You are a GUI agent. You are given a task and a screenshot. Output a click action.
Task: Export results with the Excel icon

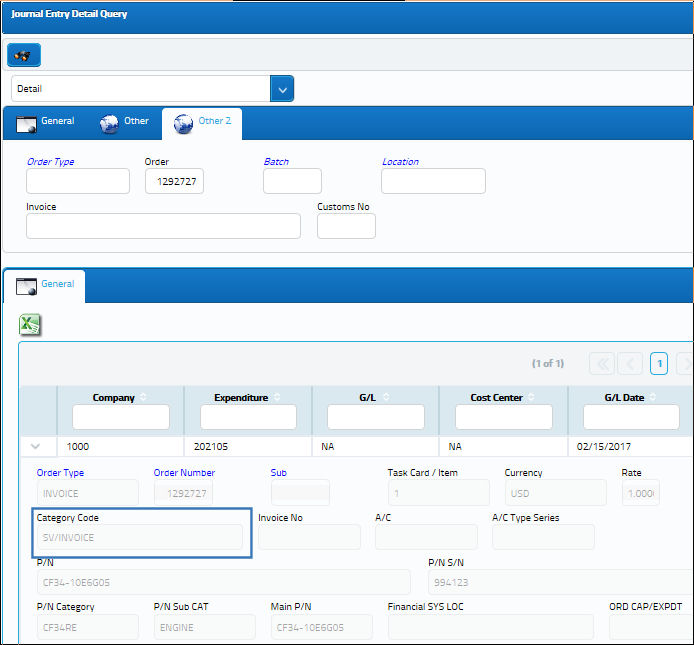[30, 325]
